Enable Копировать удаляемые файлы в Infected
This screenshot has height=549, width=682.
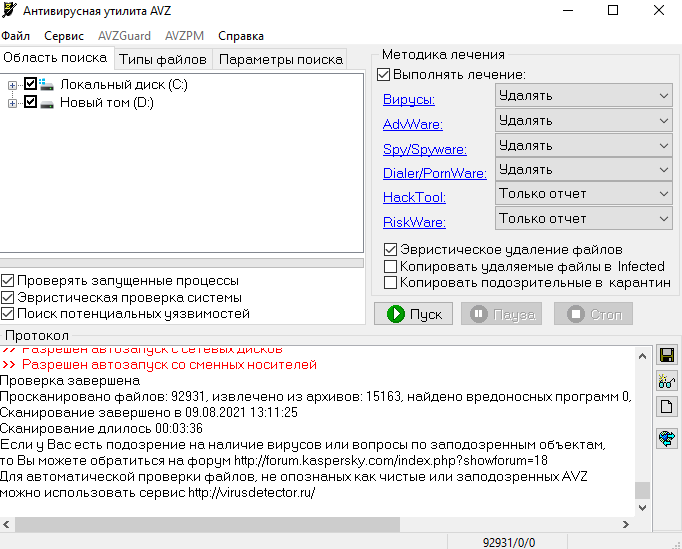390,266
